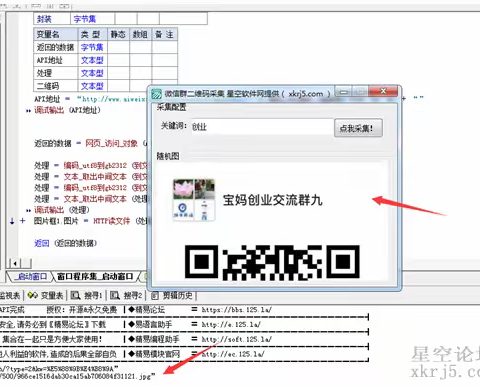
Task: Select the 二维码 variable name cell
Action: click(x=56, y=86)
